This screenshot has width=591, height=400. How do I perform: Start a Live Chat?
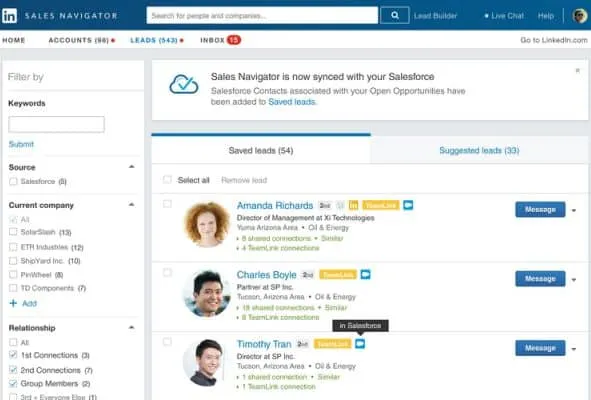[504, 16]
